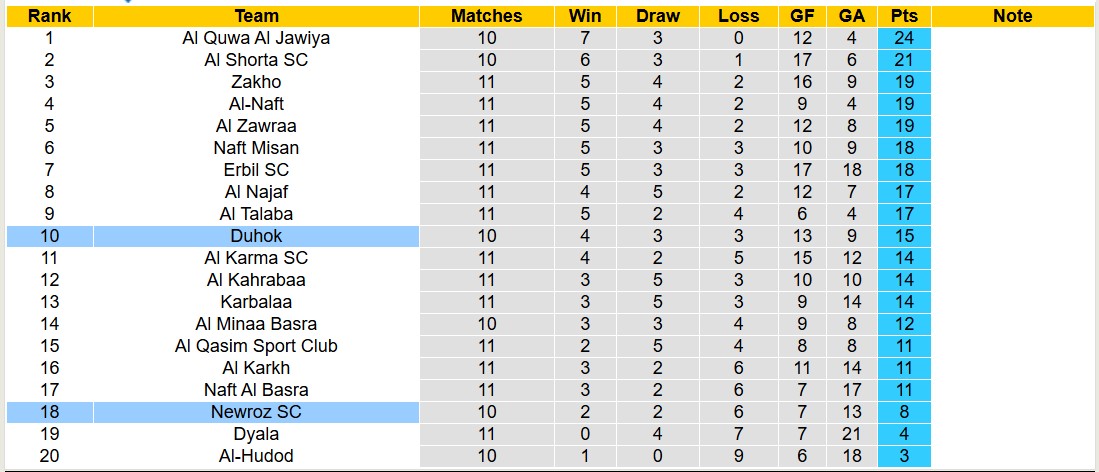Screen dimensions: 1099x472
Task: Click the Al Shorta SC team name
Action: click(x=256, y=60)
